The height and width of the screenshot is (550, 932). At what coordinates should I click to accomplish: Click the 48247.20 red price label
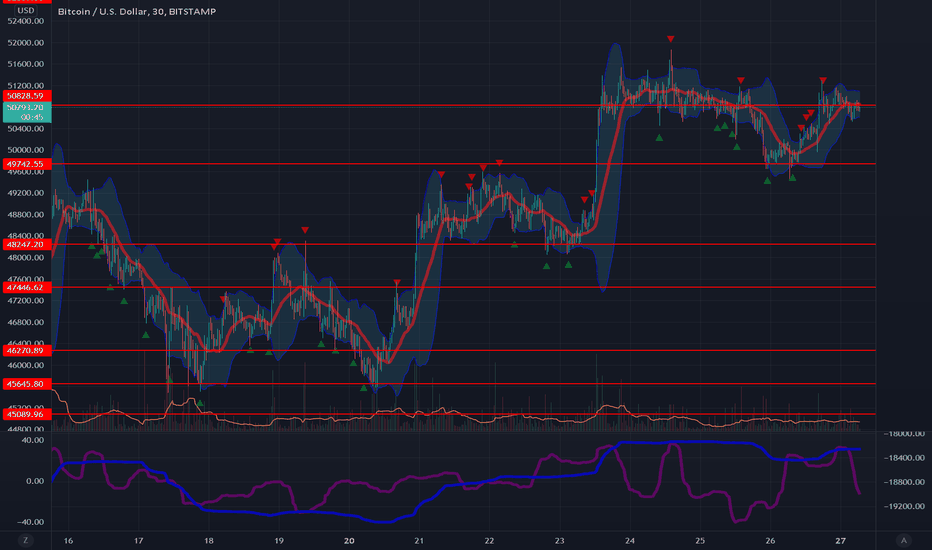[x=27, y=244]
